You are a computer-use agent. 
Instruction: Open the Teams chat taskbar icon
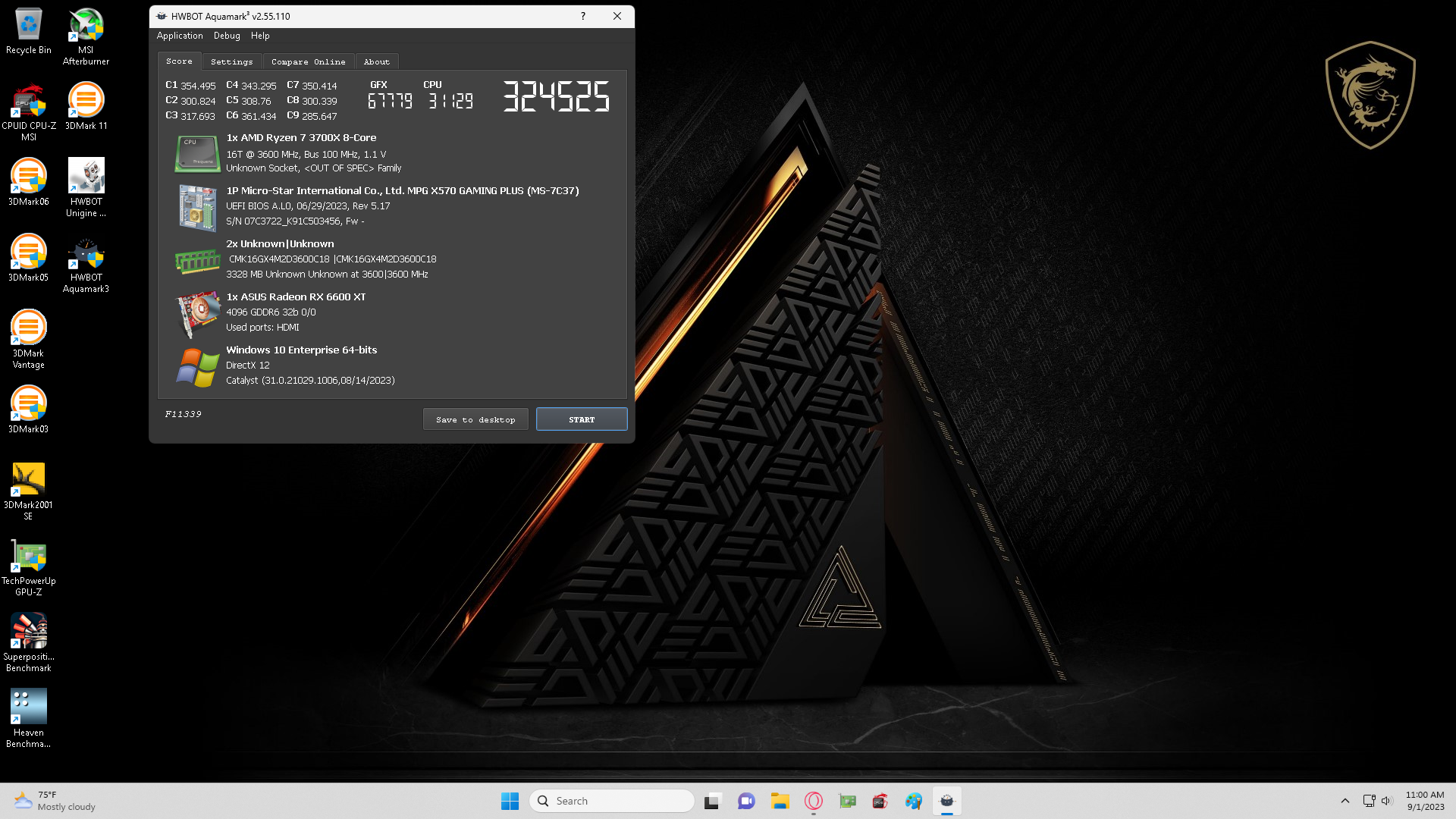click(x=746, y=801)
